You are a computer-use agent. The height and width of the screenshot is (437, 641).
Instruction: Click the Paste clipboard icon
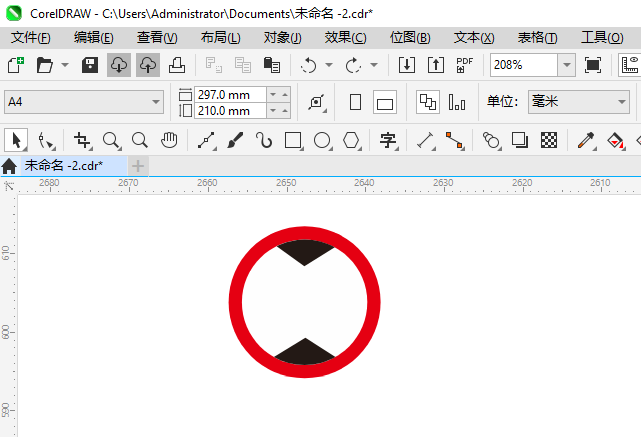[272, 65]
